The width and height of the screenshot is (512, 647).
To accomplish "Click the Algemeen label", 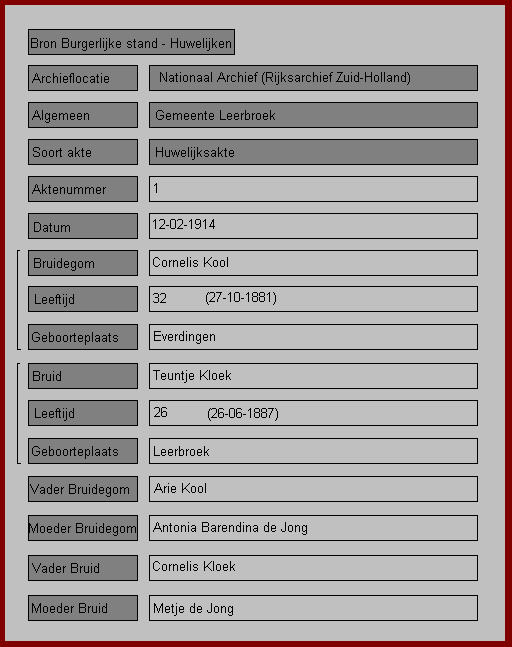I will [x=83, y=115].
